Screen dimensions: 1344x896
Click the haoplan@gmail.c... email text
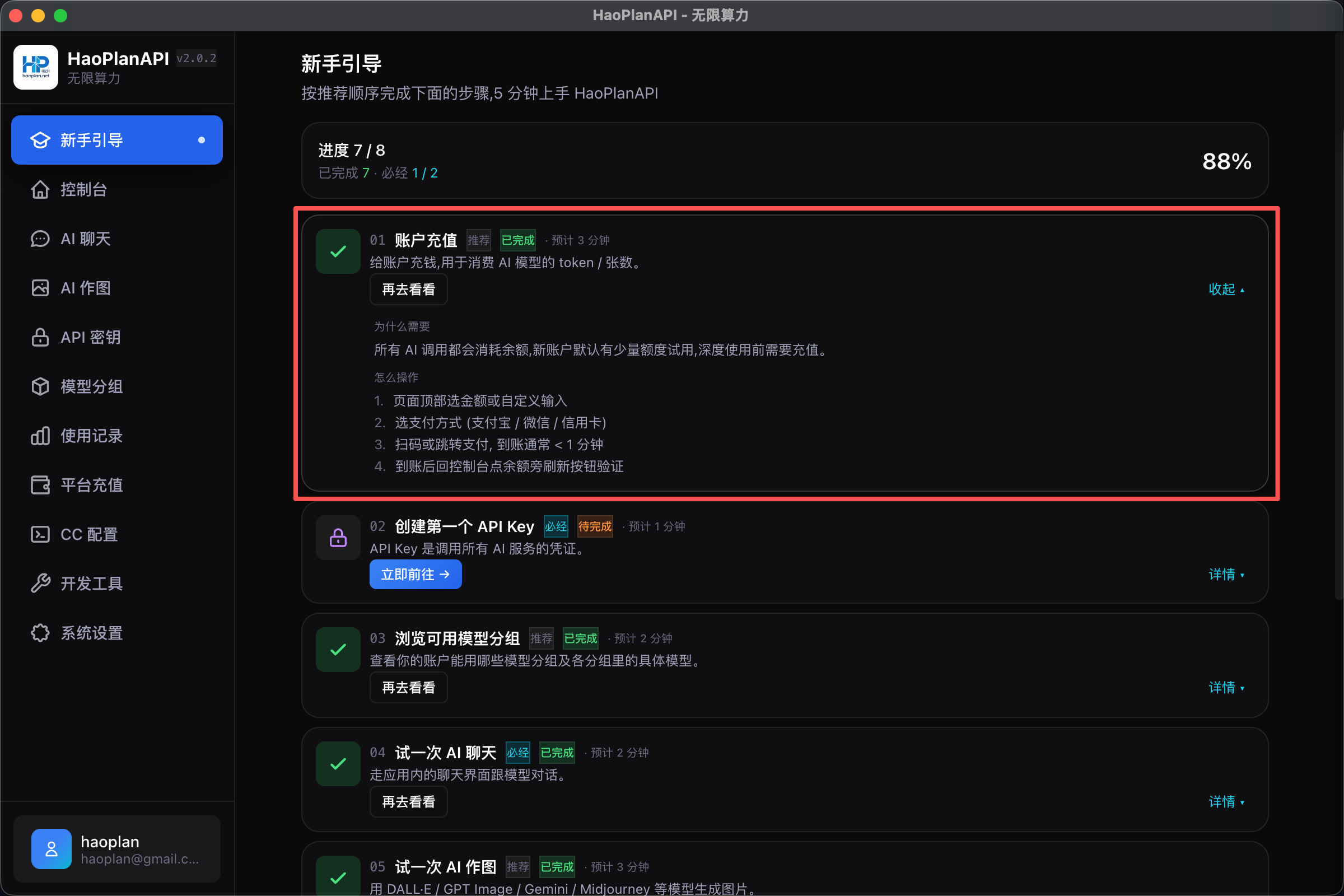tap(140, 859)
